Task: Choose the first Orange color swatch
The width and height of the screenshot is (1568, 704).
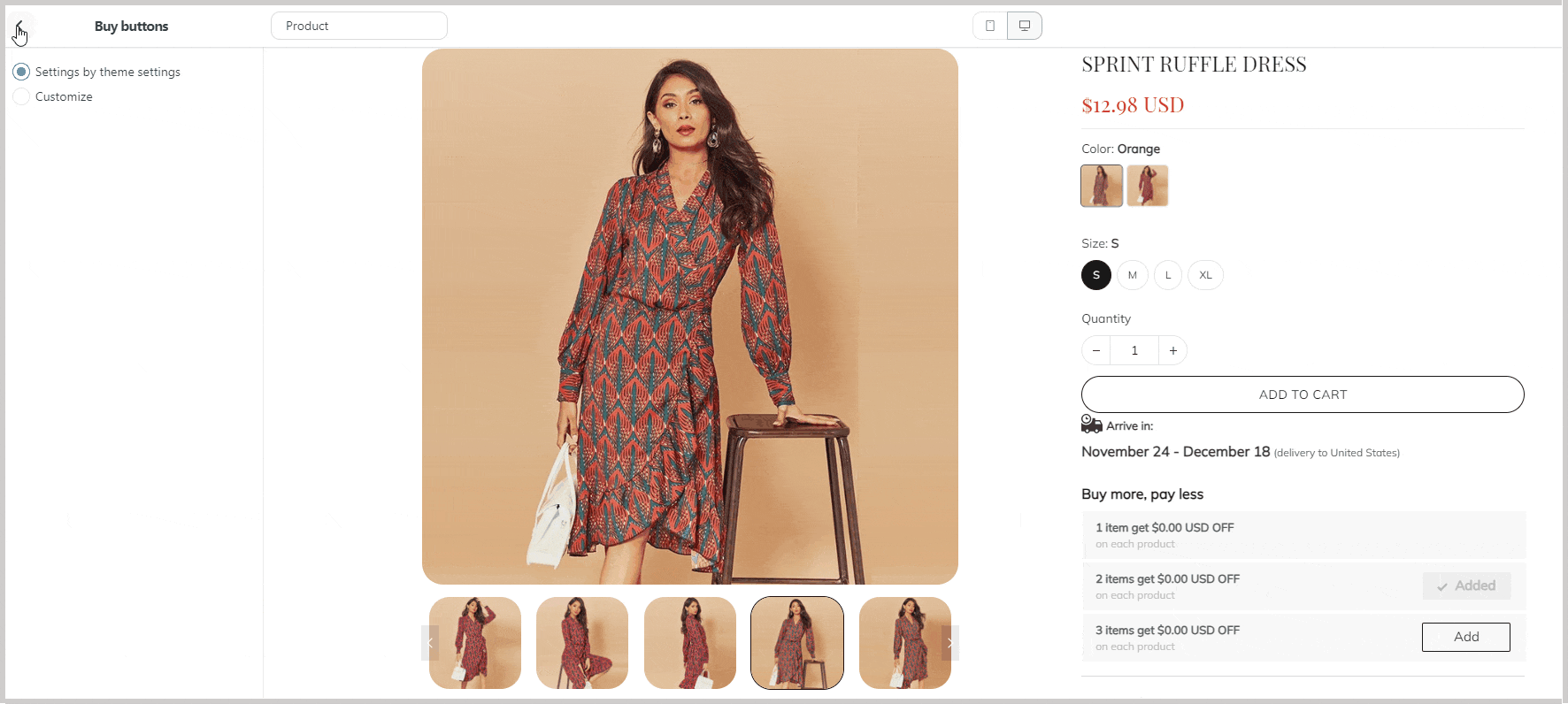Action: [1102, 186]
